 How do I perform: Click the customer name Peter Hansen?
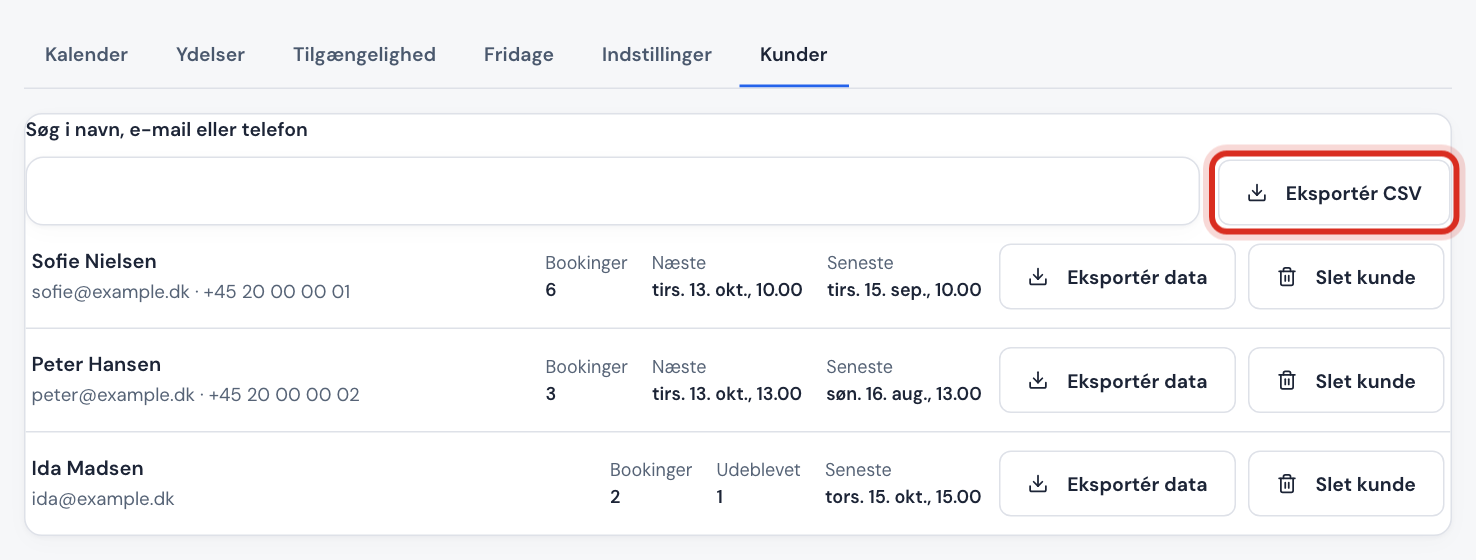pyautogui.click(x=96, y=364)
